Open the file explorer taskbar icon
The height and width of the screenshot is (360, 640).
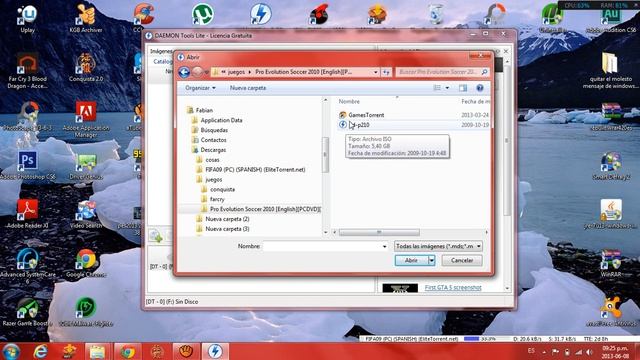98,351
